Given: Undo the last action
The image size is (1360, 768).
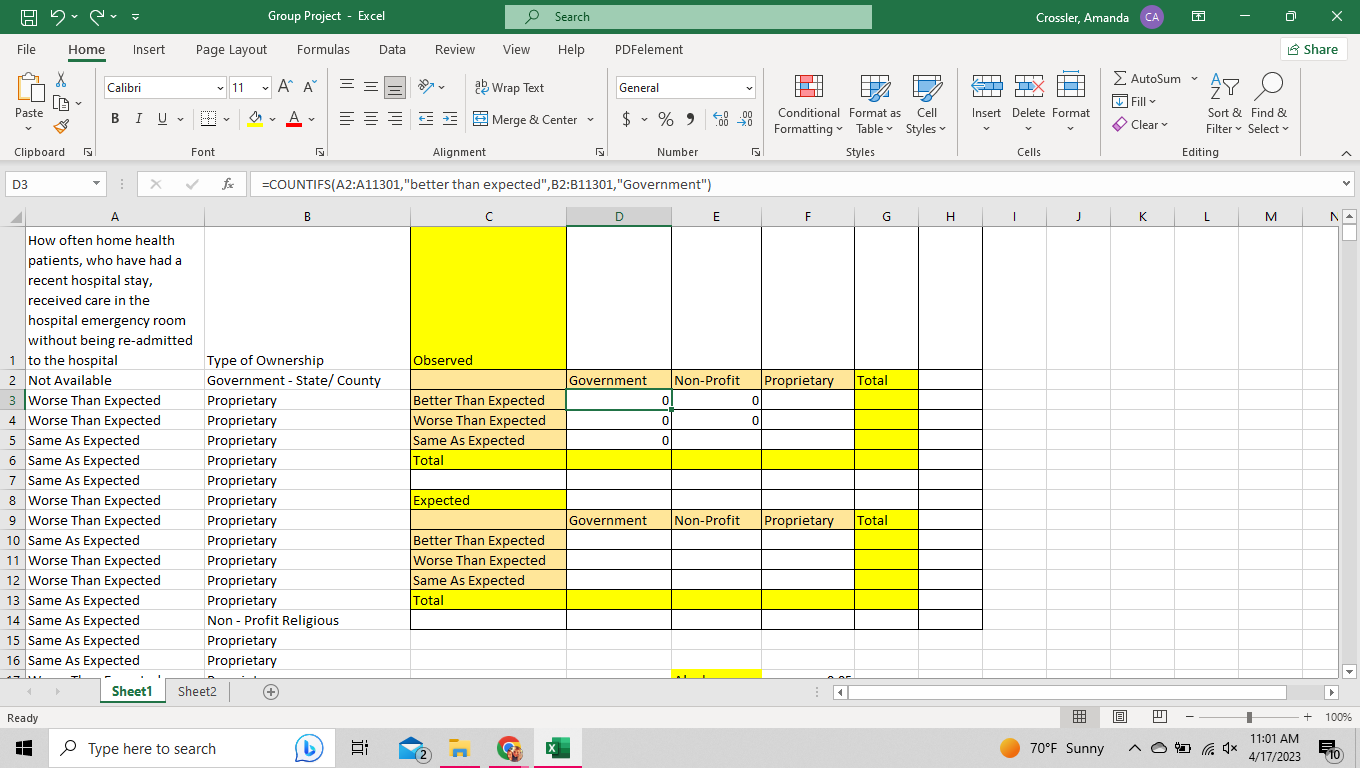Looking at the screenshot, I should tap(57, 17).
